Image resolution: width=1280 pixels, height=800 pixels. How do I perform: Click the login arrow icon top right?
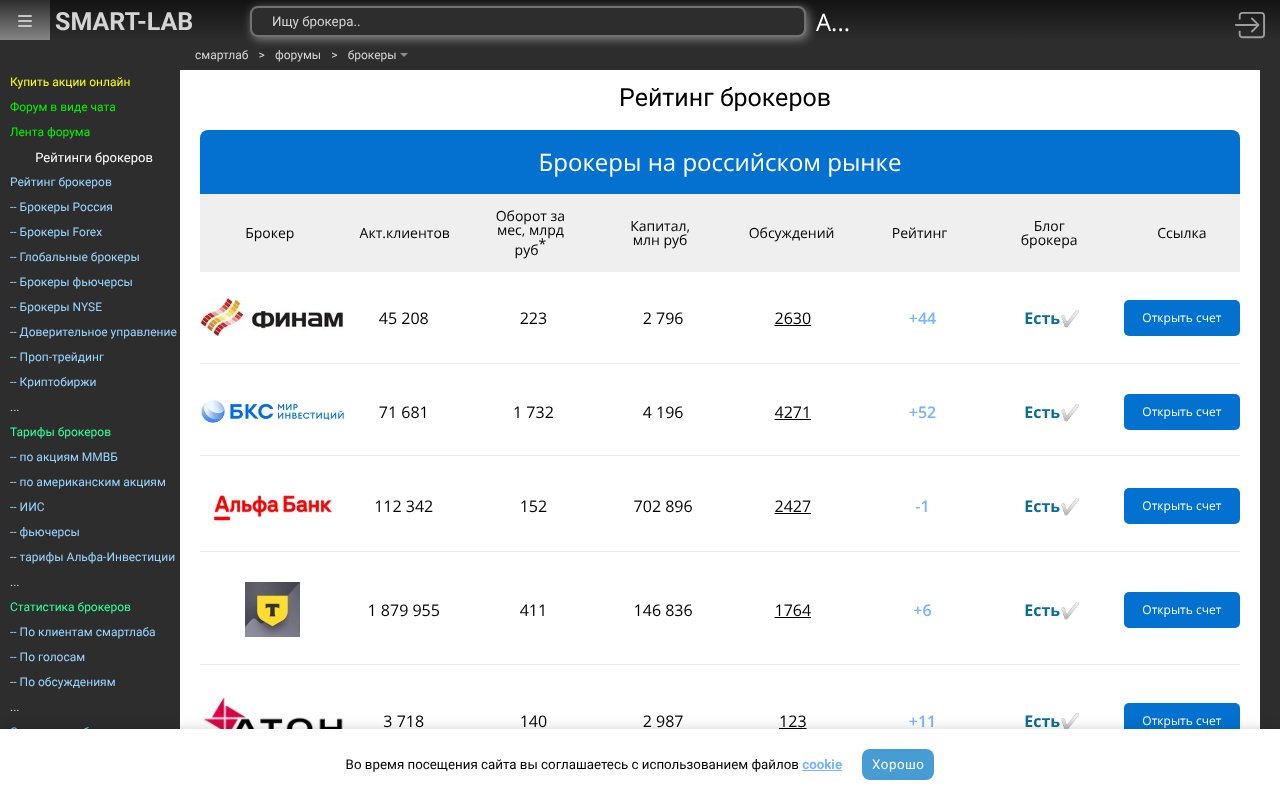1250,25
